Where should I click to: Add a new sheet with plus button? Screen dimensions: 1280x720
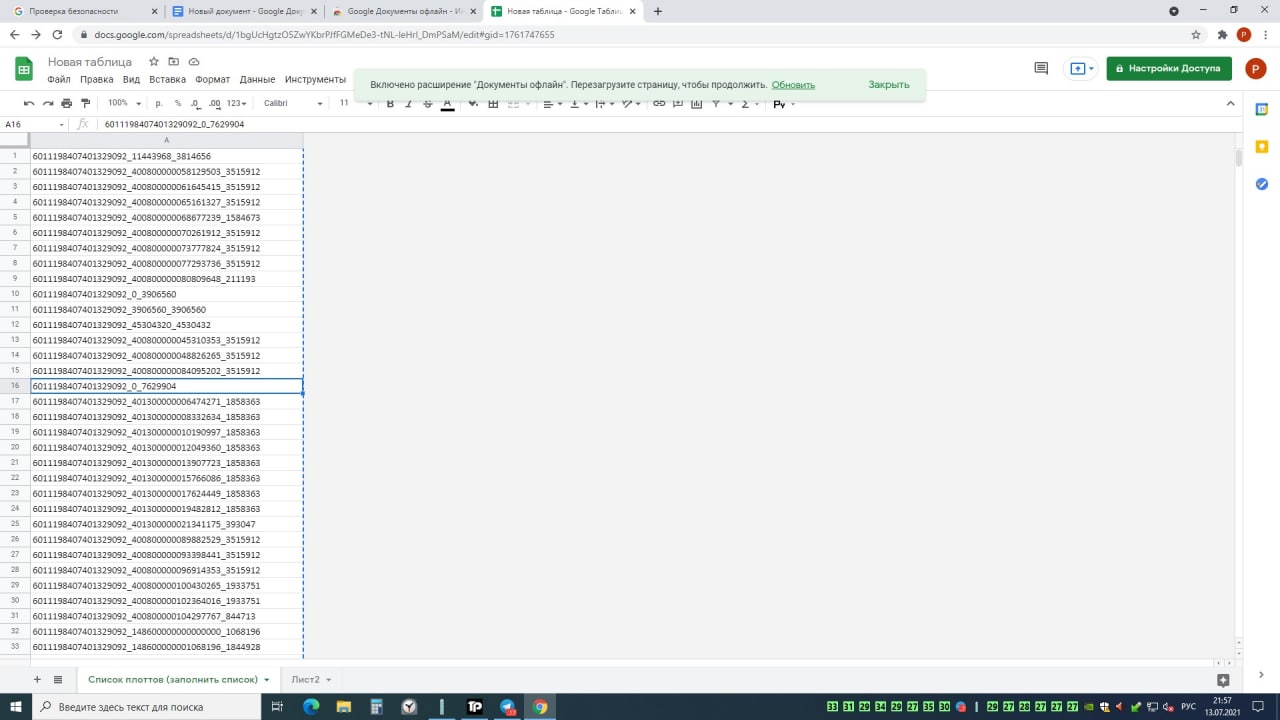(37, 679)
